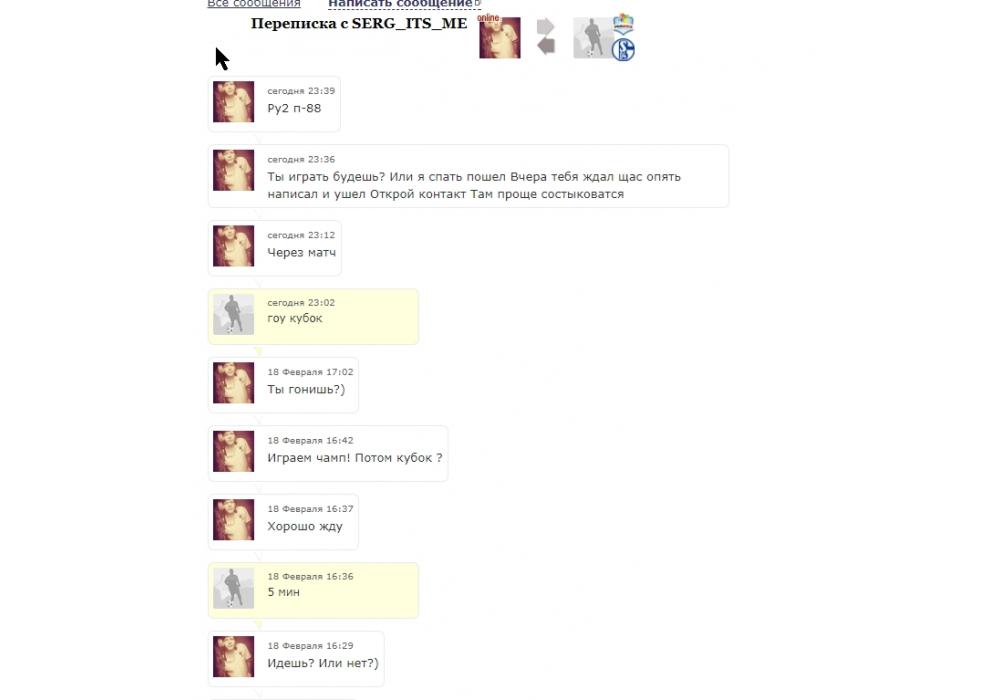Click the 'Переписка с SERG_ITS_ME' heading
Viewport: 1000px width, 700px height.
[x=359, y=24]
